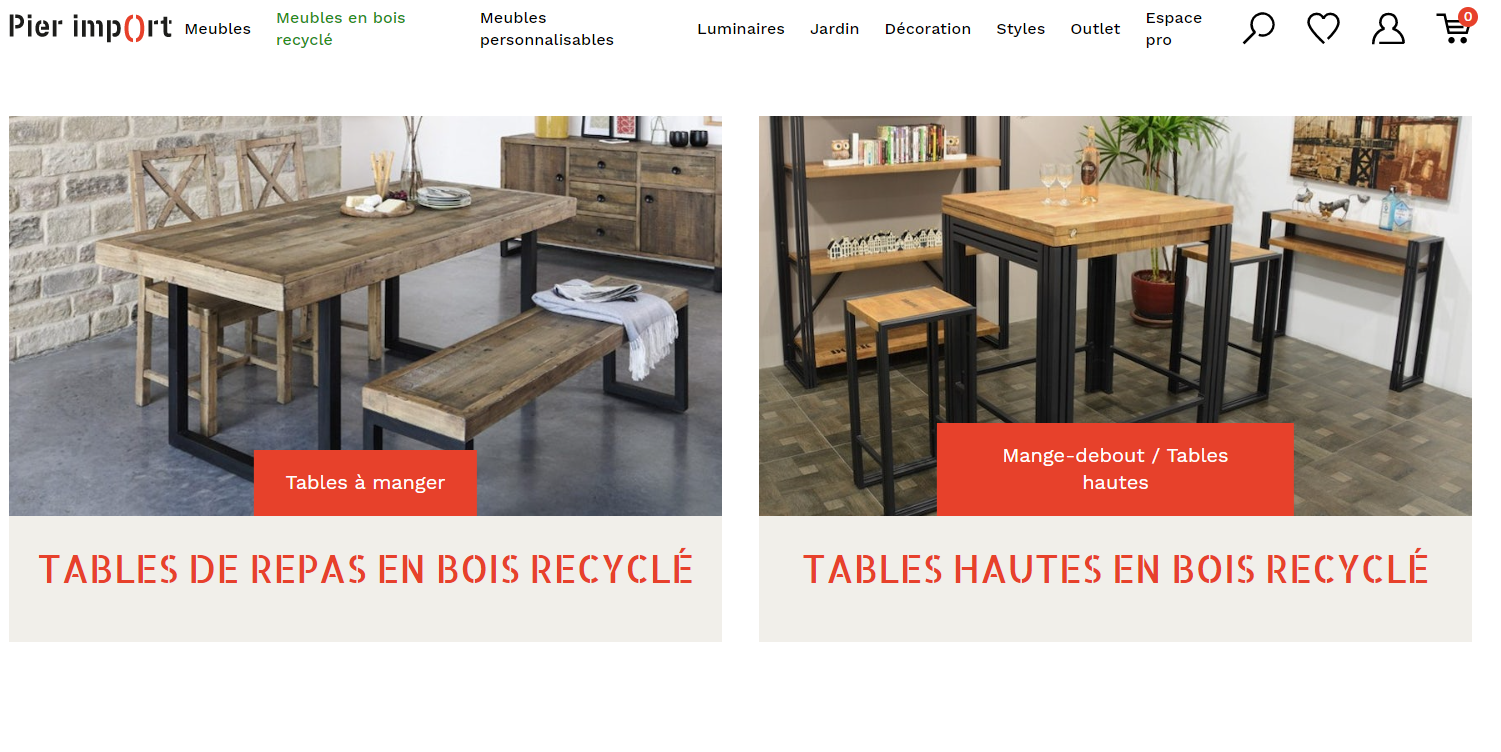The image size is (1501, 752).
Task: Open Tables de repas en bois recyclé heading
Action: click(x=366, y=569)
